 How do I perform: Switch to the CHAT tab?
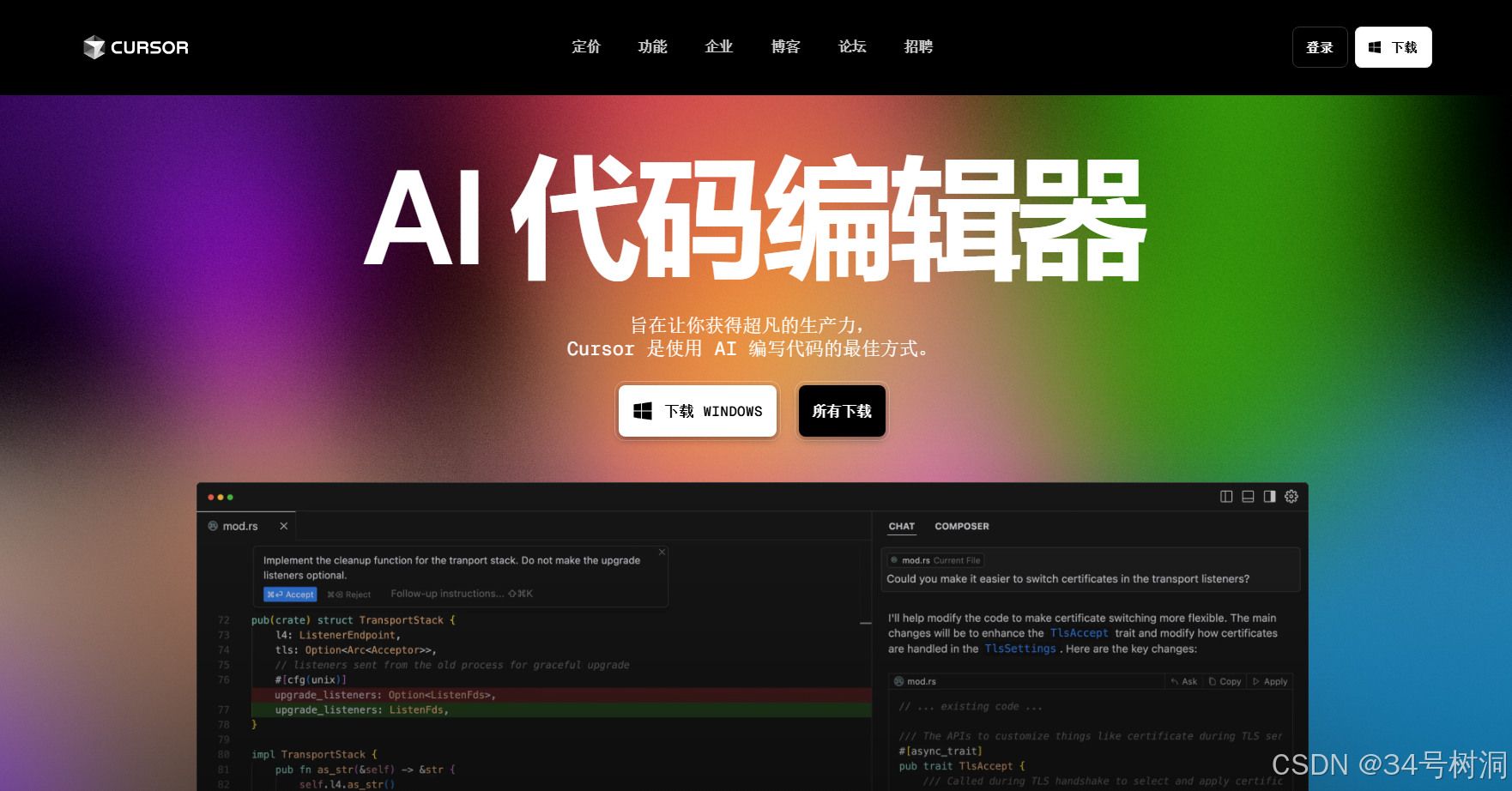(x=902, y=526)
